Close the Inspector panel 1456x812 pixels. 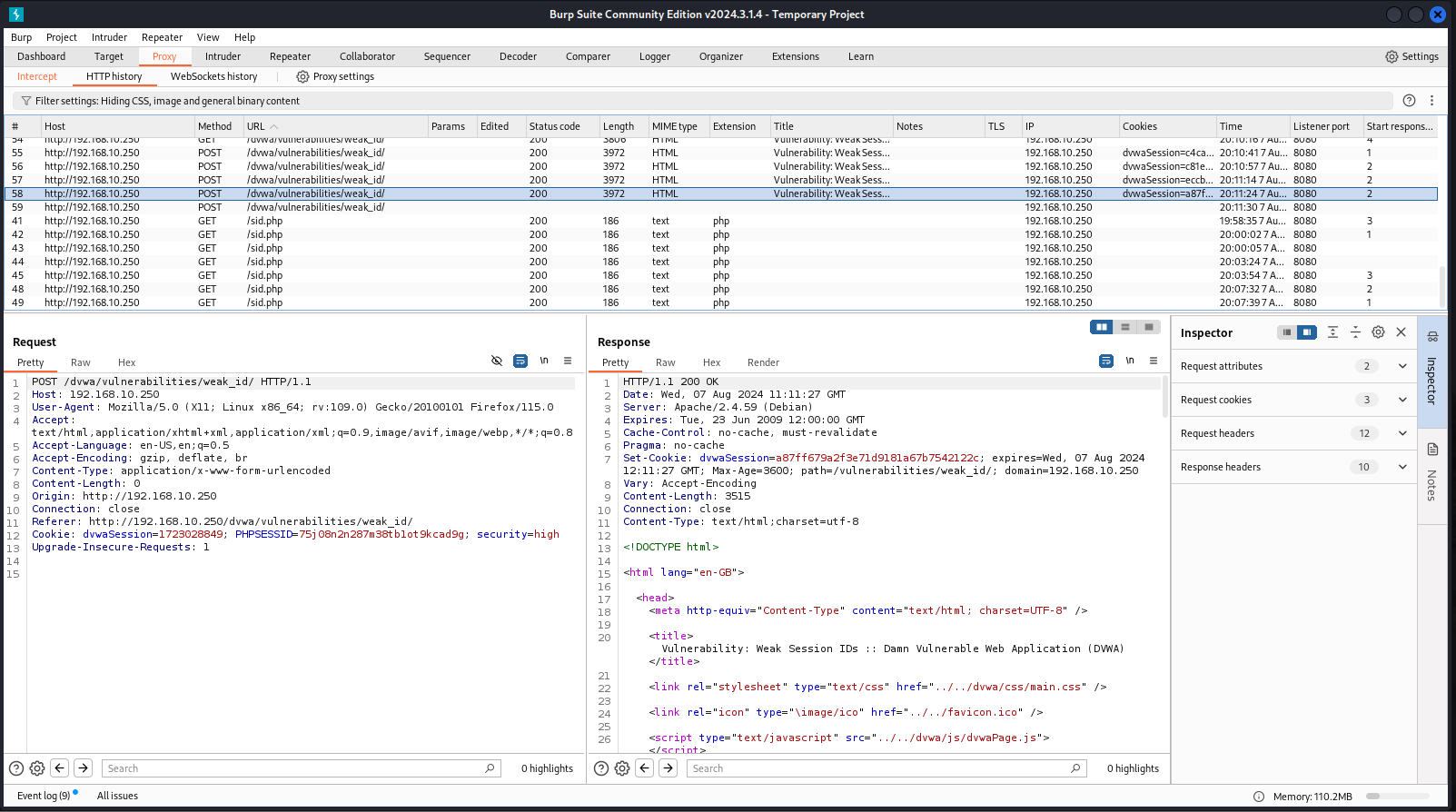pyautogui.click(x=1401, y=332)
